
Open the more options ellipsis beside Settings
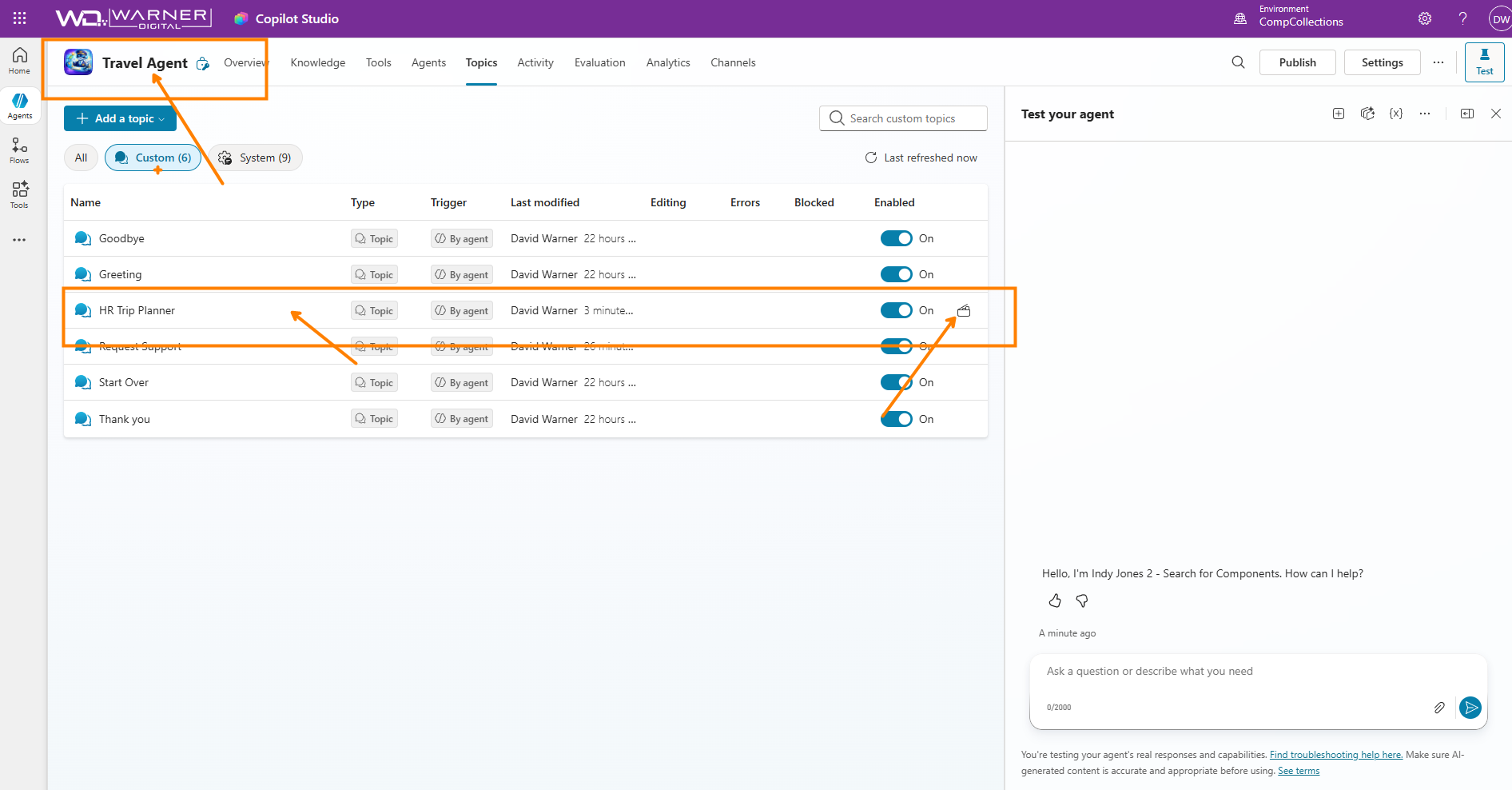[x=1438, y=62]
